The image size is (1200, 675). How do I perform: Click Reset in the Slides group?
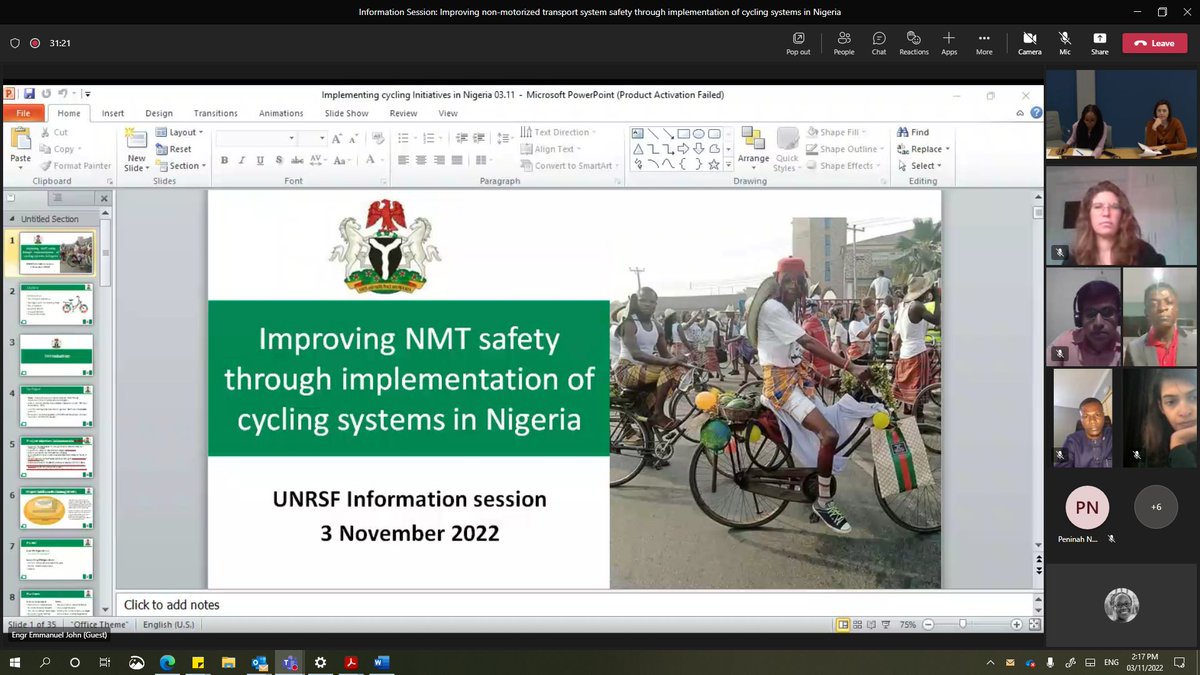click(x=174, y=149)
